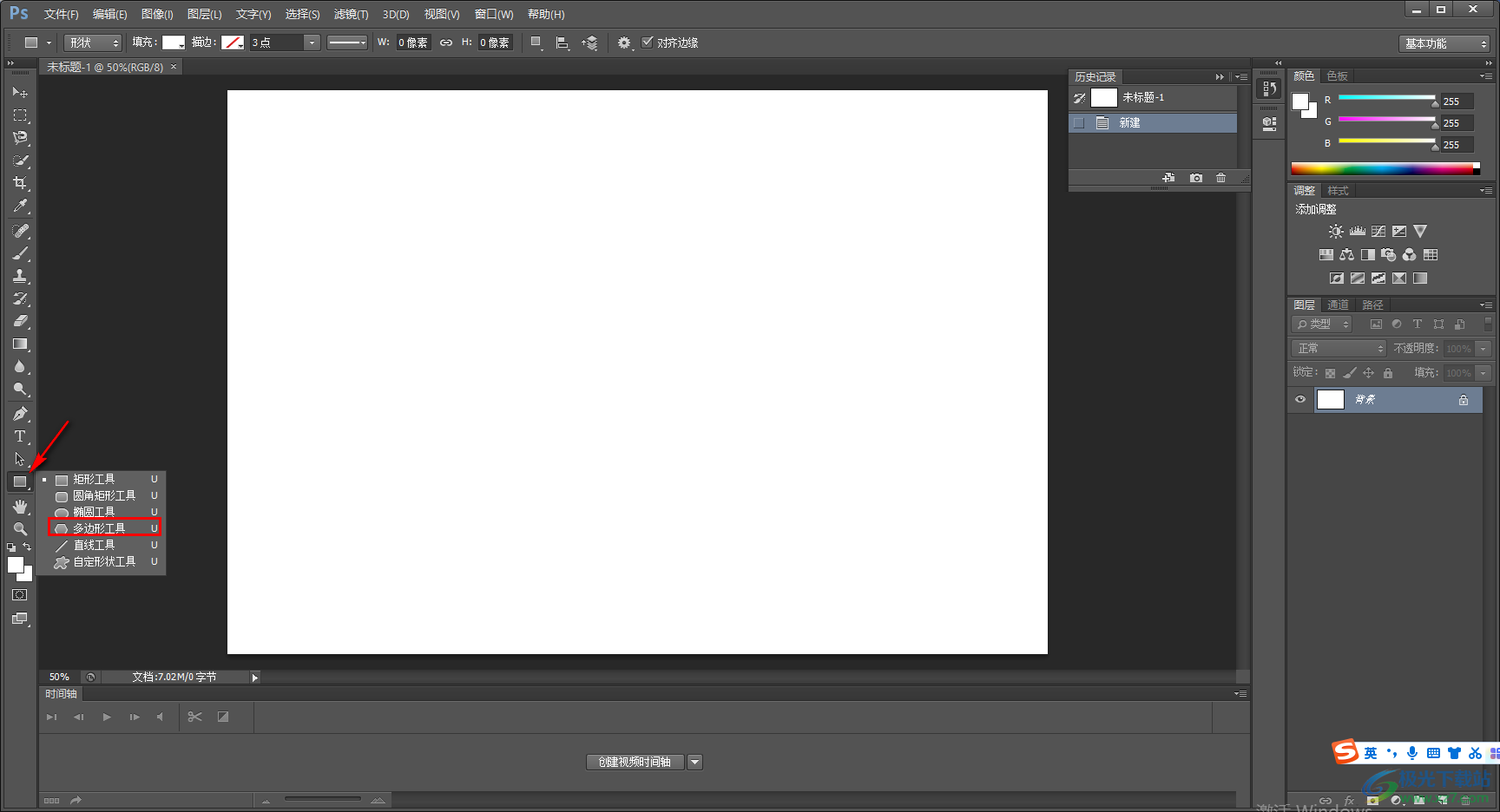This screenshot has width=1500, height=812.
Task: Open the 形状 tool mode dropdown
Action: (93, 43)
